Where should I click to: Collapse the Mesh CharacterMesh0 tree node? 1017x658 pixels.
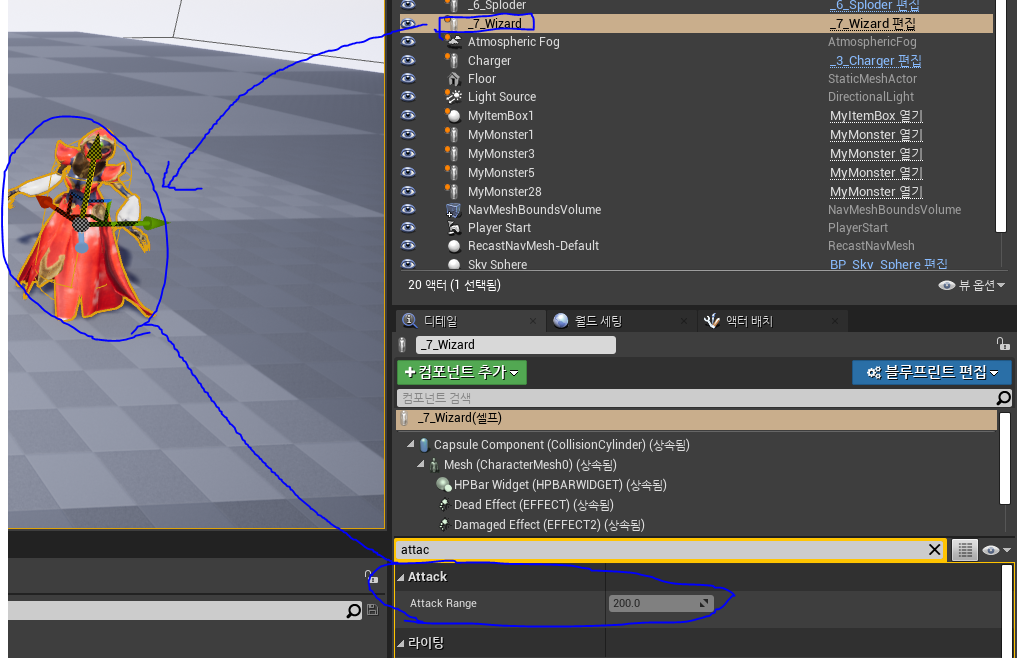tap(420, 465)
